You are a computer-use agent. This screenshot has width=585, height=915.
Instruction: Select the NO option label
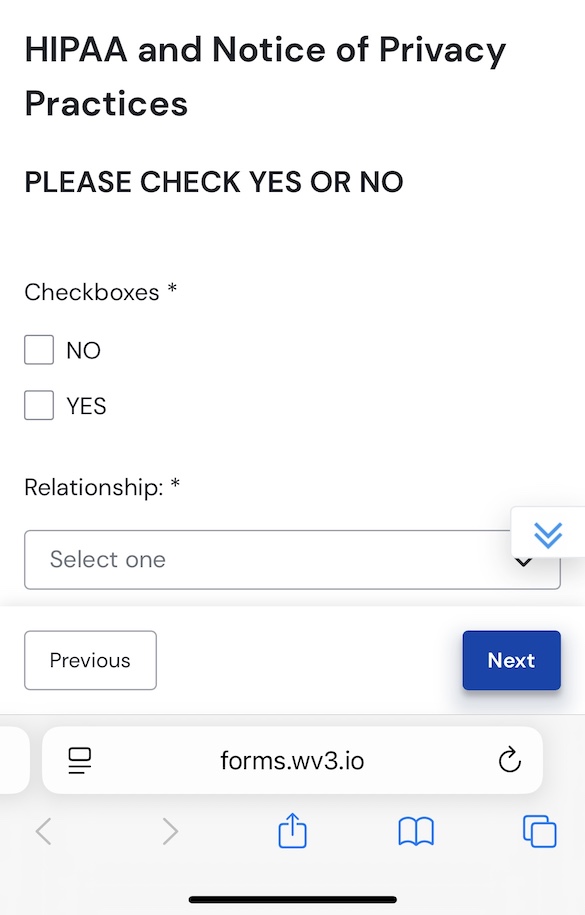pyautogui.click(x=83, y=350)
